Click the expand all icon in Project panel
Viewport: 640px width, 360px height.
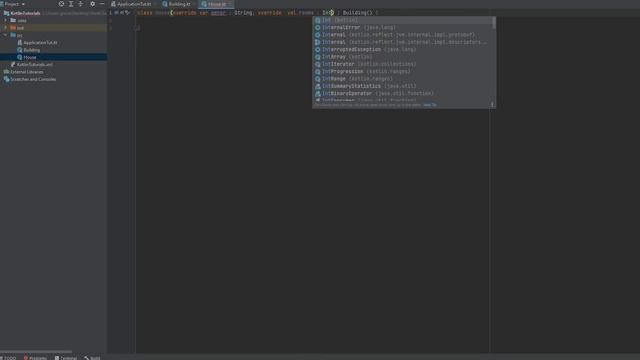71,4
